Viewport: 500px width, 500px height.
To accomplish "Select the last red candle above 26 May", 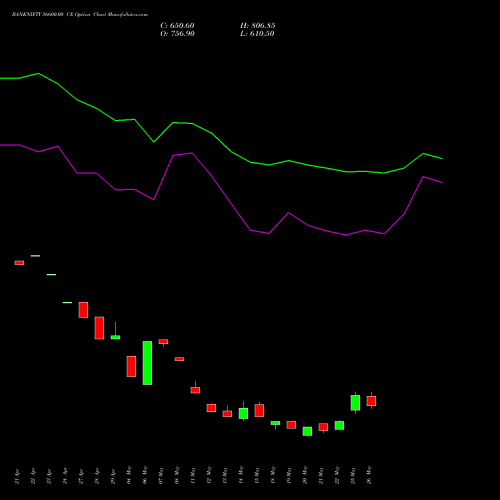I will click(x=371, y=401).
